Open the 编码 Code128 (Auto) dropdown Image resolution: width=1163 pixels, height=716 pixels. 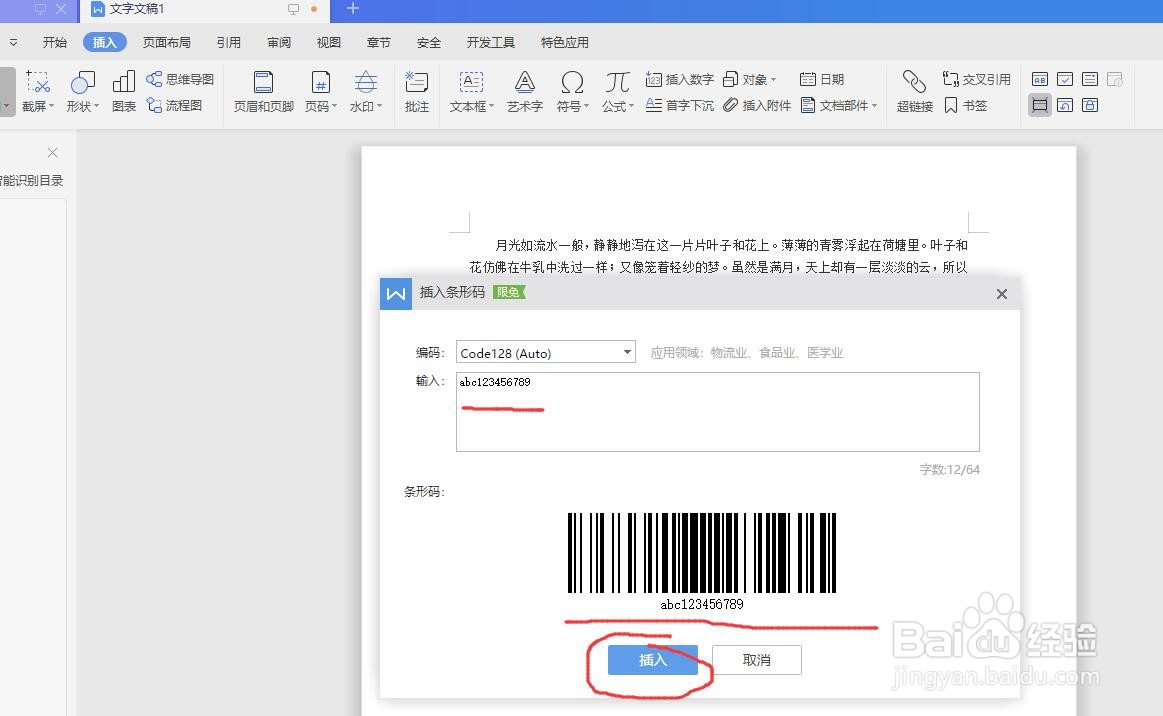(x=546, y=352)
